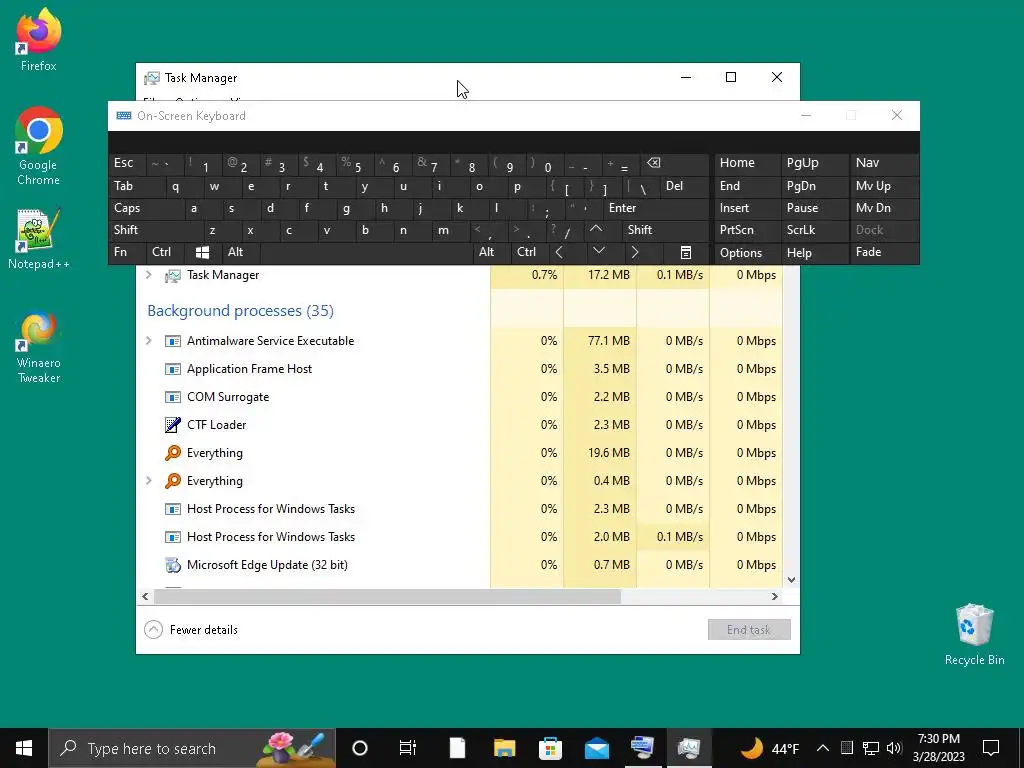Open the Mail app from taskbar

click(597, 748)
